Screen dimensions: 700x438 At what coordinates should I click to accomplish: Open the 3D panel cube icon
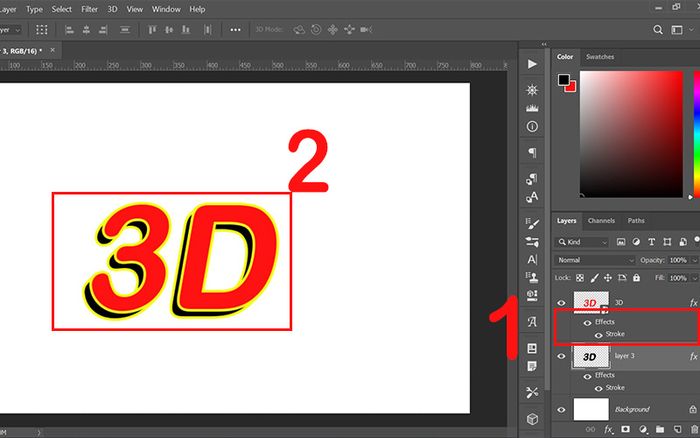[x=532, y=419]
